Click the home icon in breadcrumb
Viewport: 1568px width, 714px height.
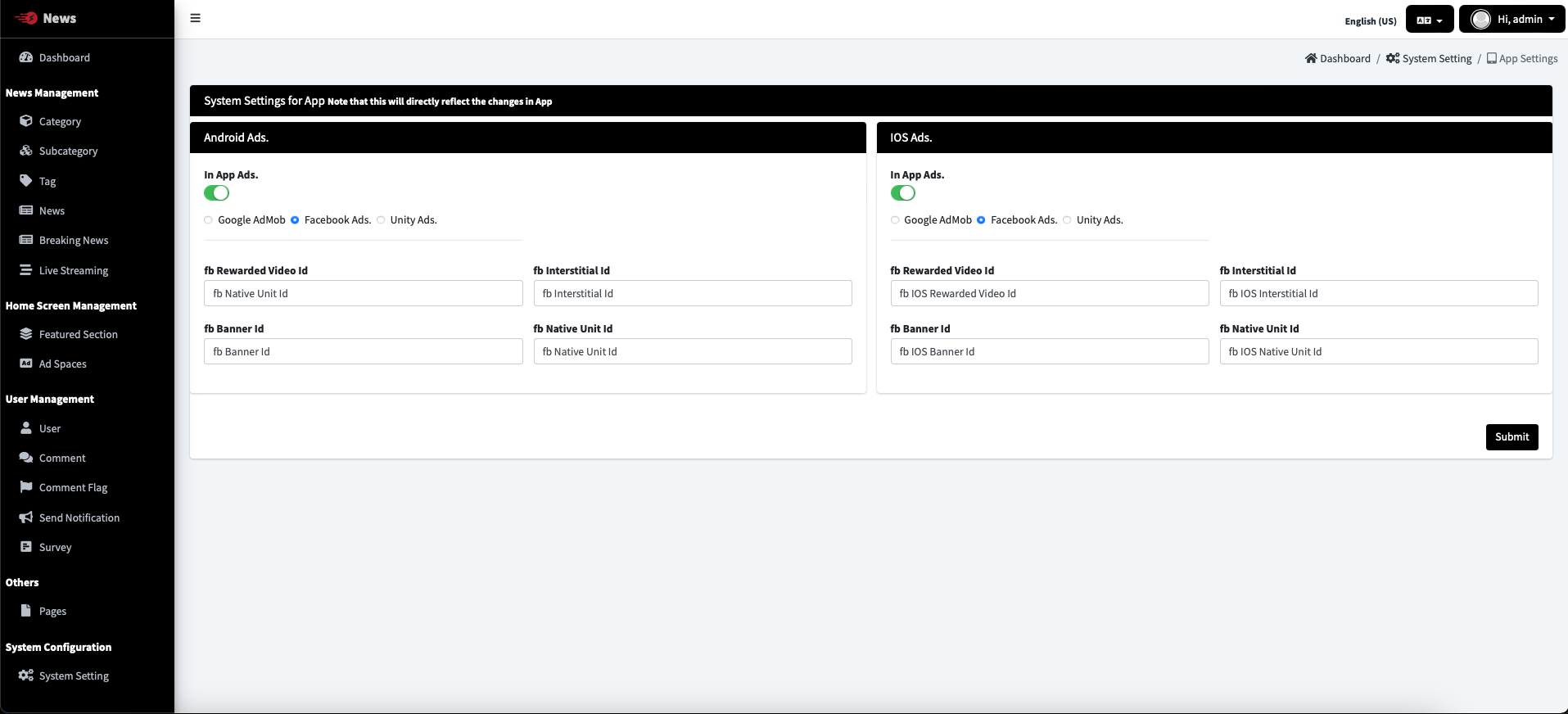pos(1311,58)
